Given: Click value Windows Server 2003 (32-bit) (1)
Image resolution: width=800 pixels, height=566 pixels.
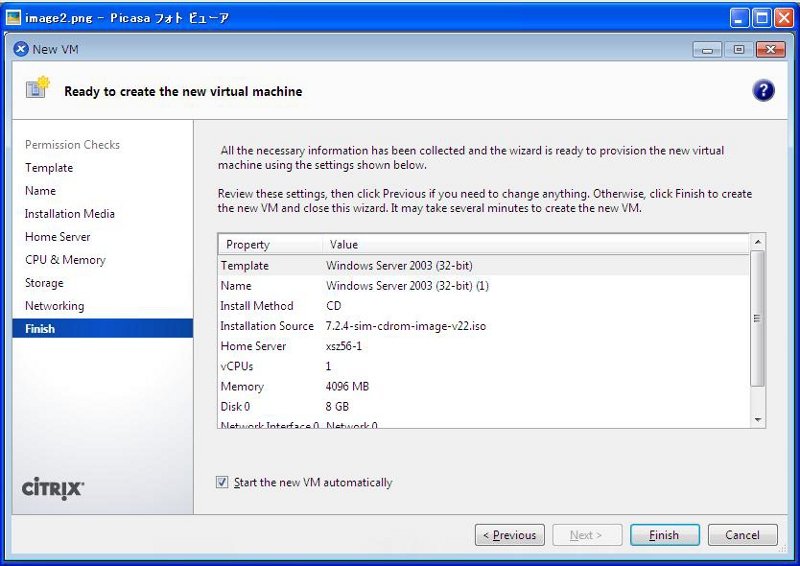Looking at the screenshot, I should [407, 285].
